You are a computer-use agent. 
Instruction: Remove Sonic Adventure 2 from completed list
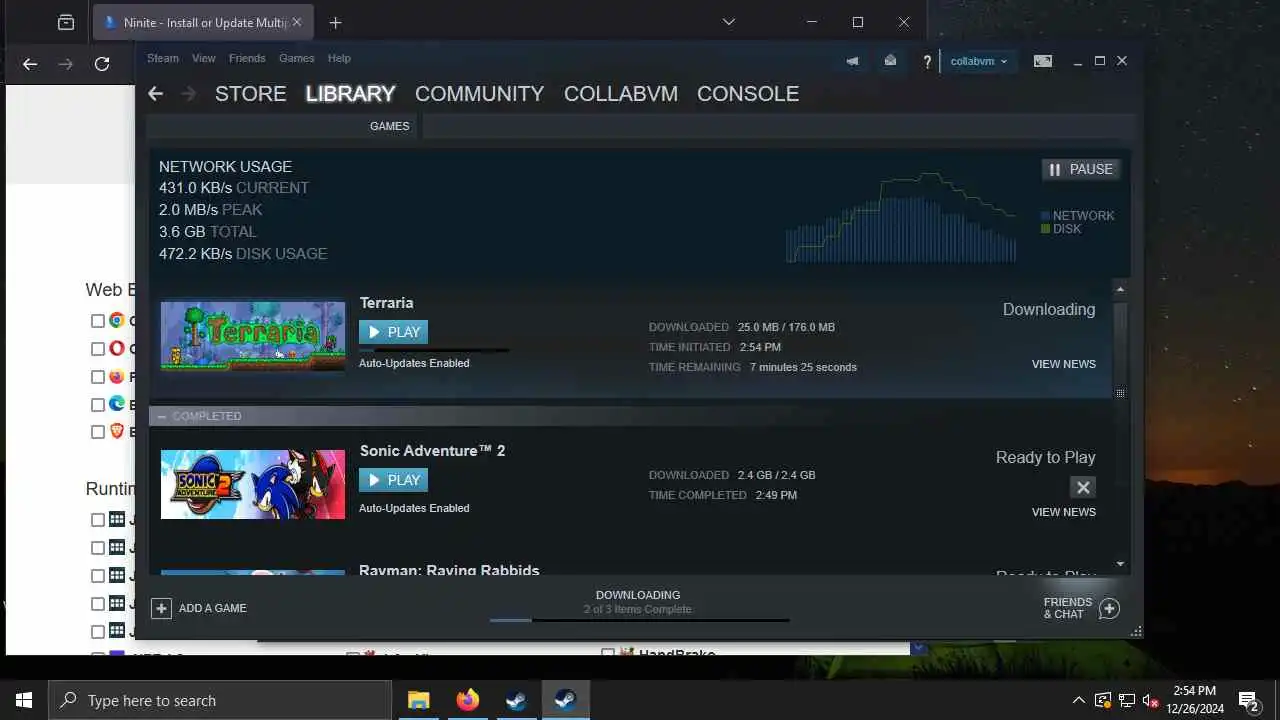(1083, 487)
